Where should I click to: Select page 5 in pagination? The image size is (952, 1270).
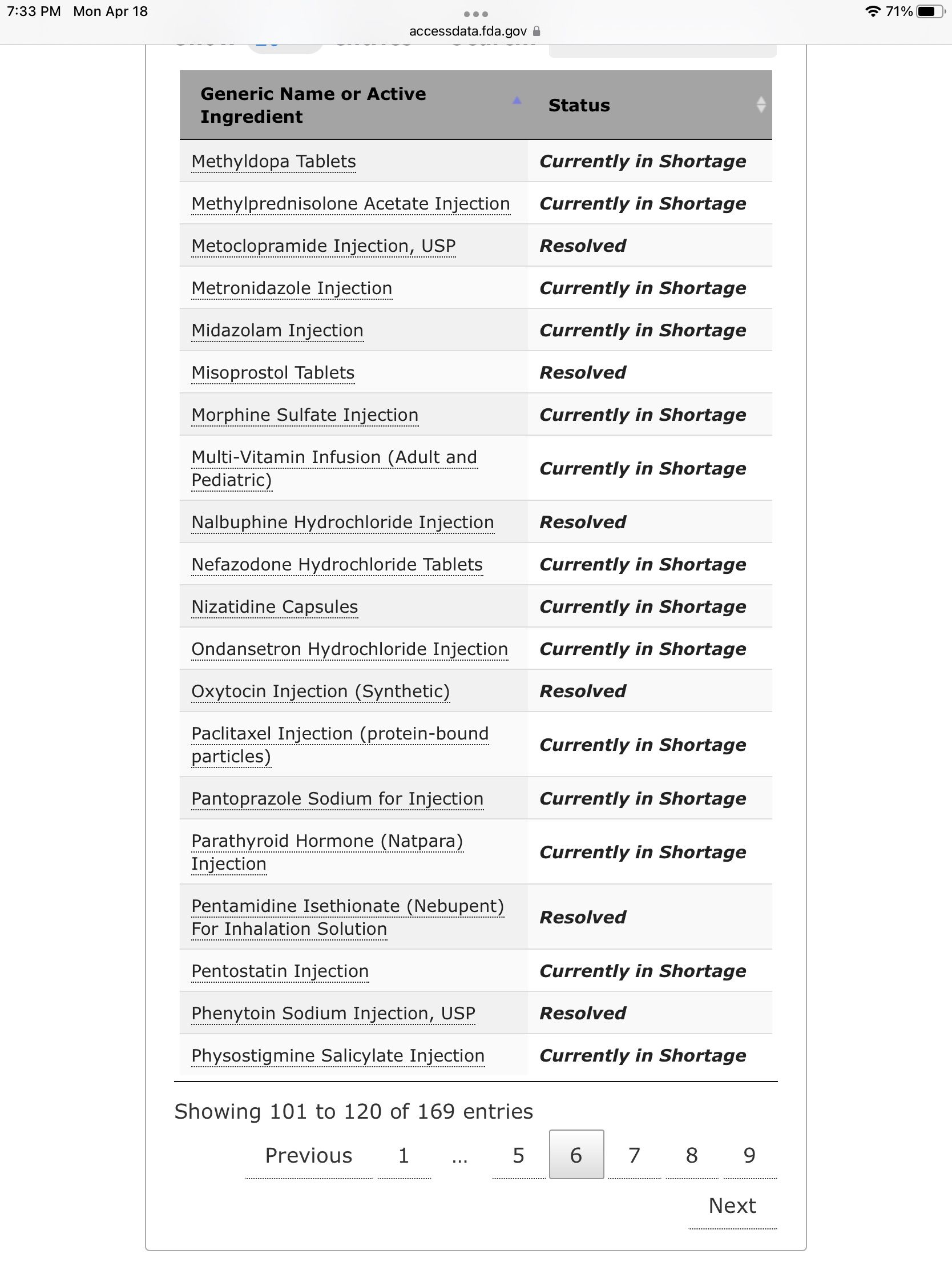coord(519,1155)
